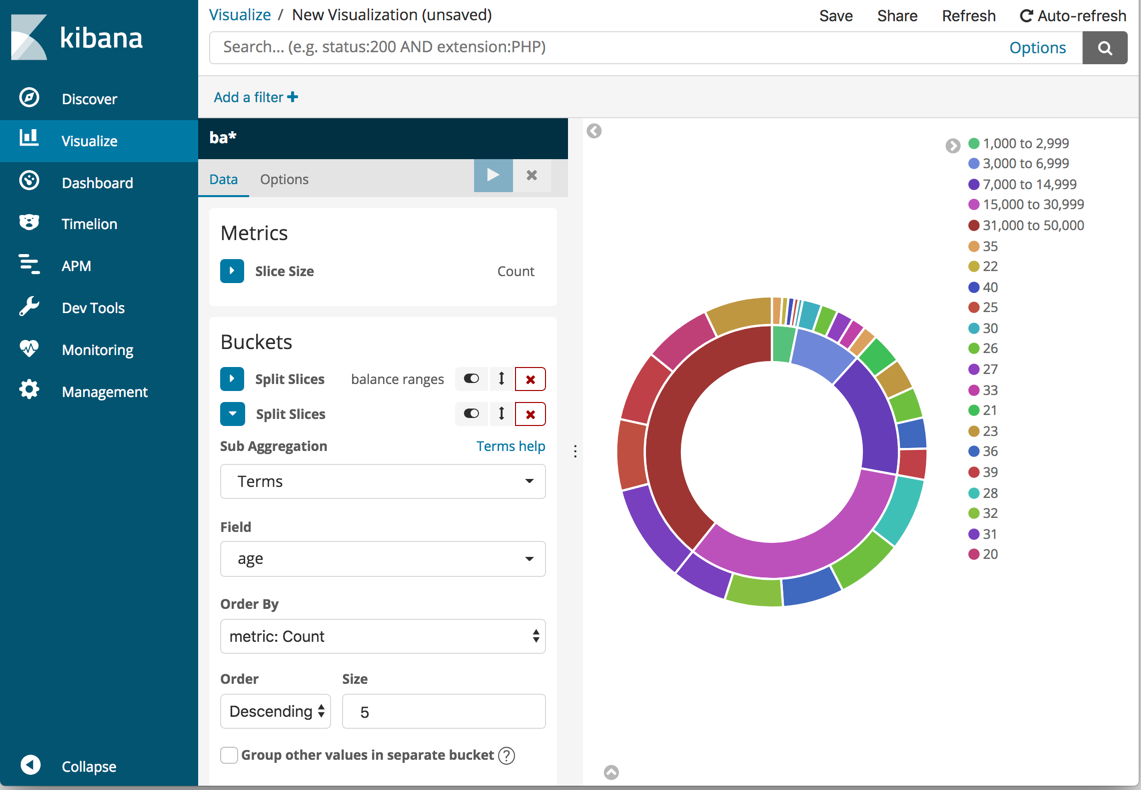This screenshot has width=1141, height=790.
Task: Open the Field dropdown showing age
Action: 382,559
